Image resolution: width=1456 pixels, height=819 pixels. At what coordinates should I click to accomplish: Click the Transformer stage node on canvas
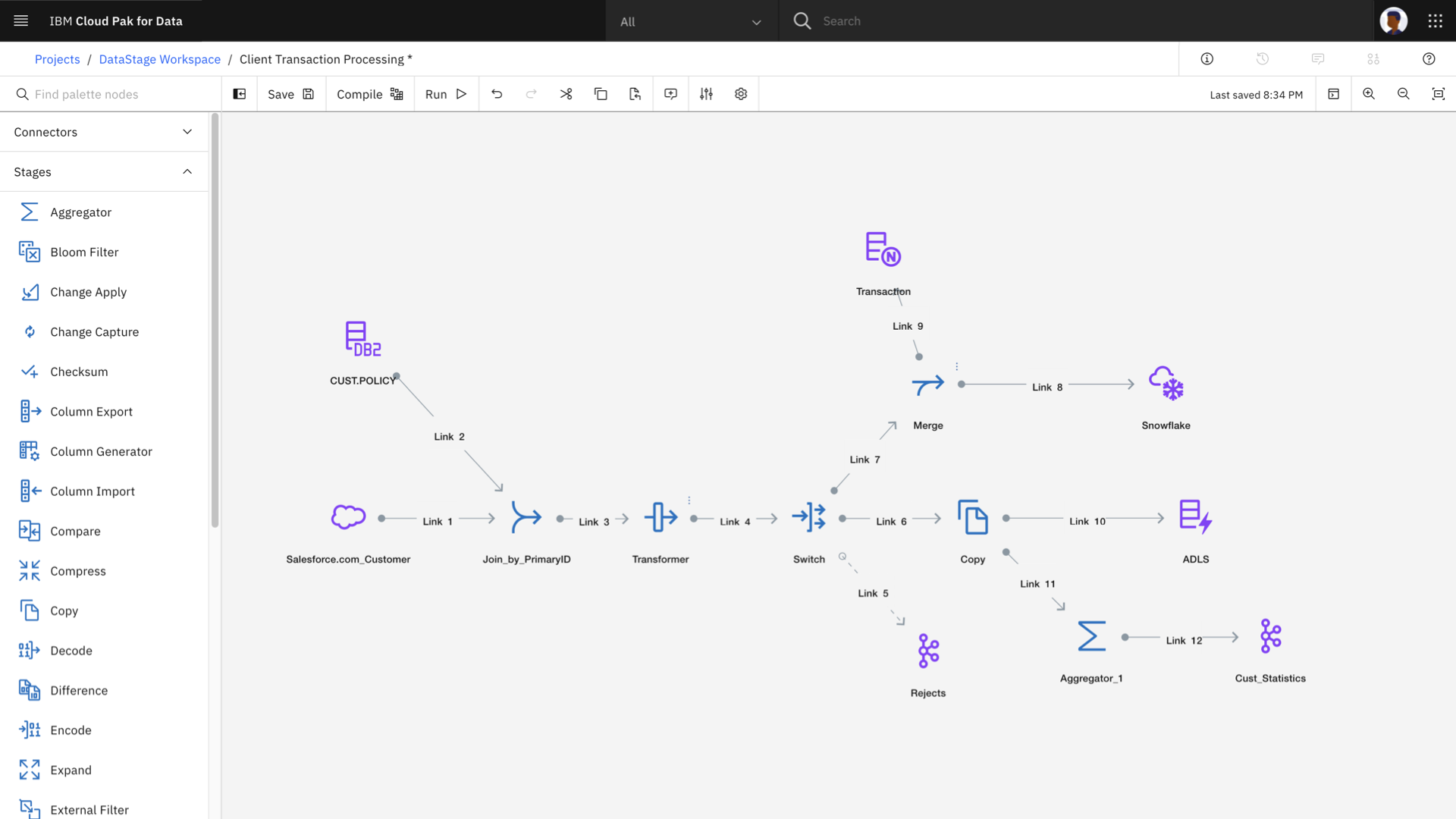click(x=661, y=517)
